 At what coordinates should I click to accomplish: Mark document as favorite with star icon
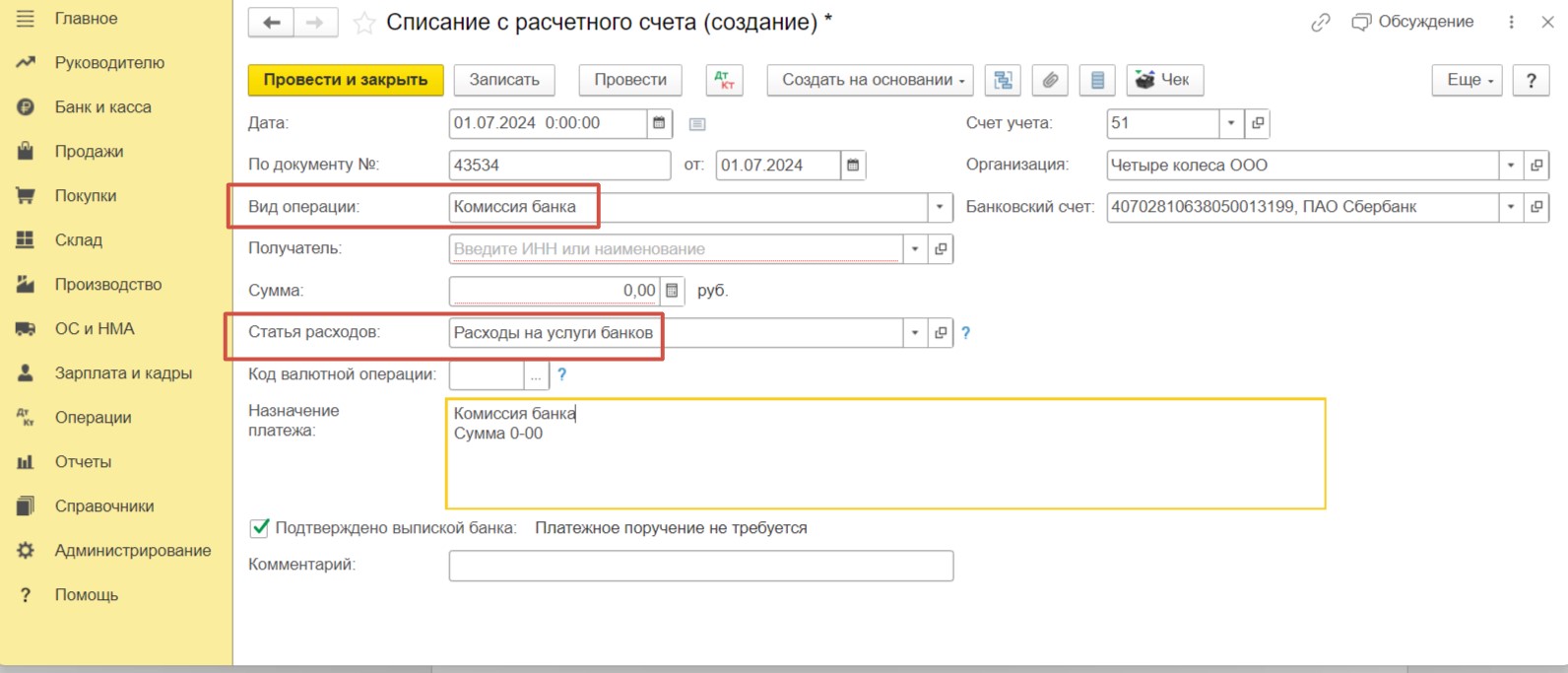(x=364, y=23)
